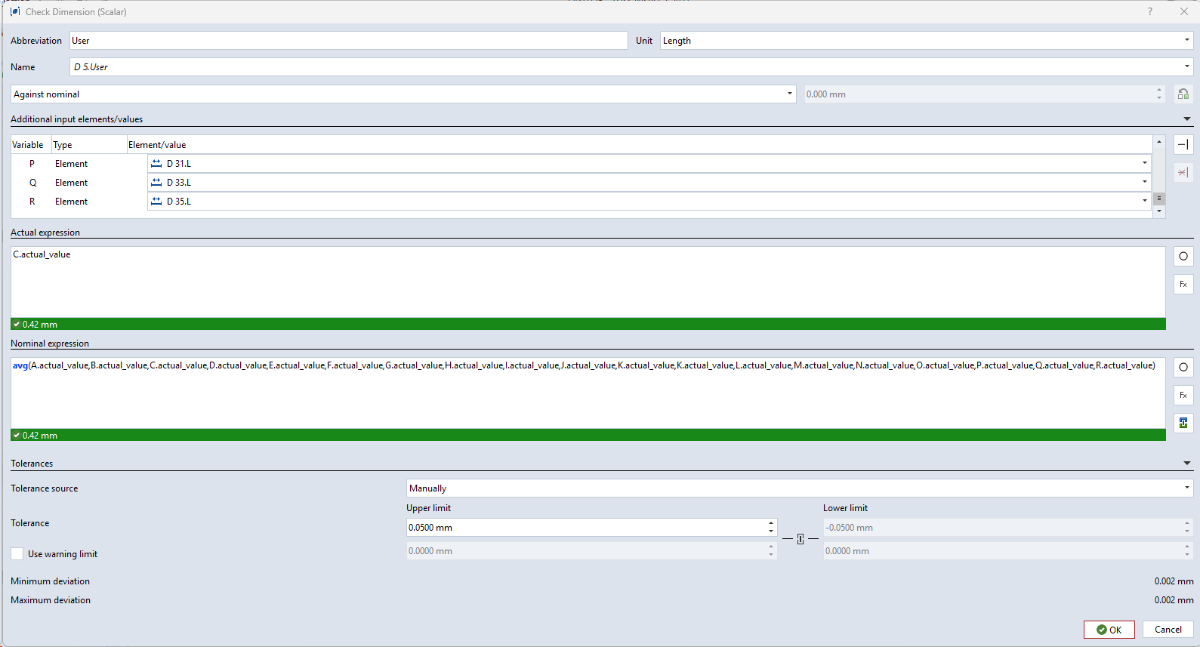Cancel the Check Dimension dialog
This screenshot has width=1200, height=647.
[1167, 629]
